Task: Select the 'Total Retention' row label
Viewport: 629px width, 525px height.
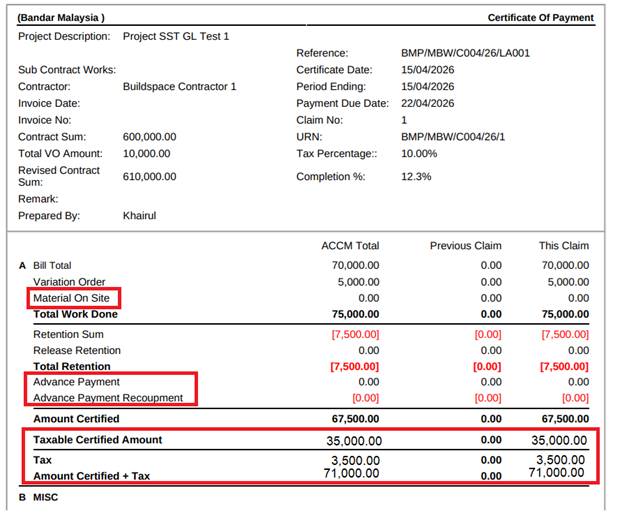Action: coord(72,367)
